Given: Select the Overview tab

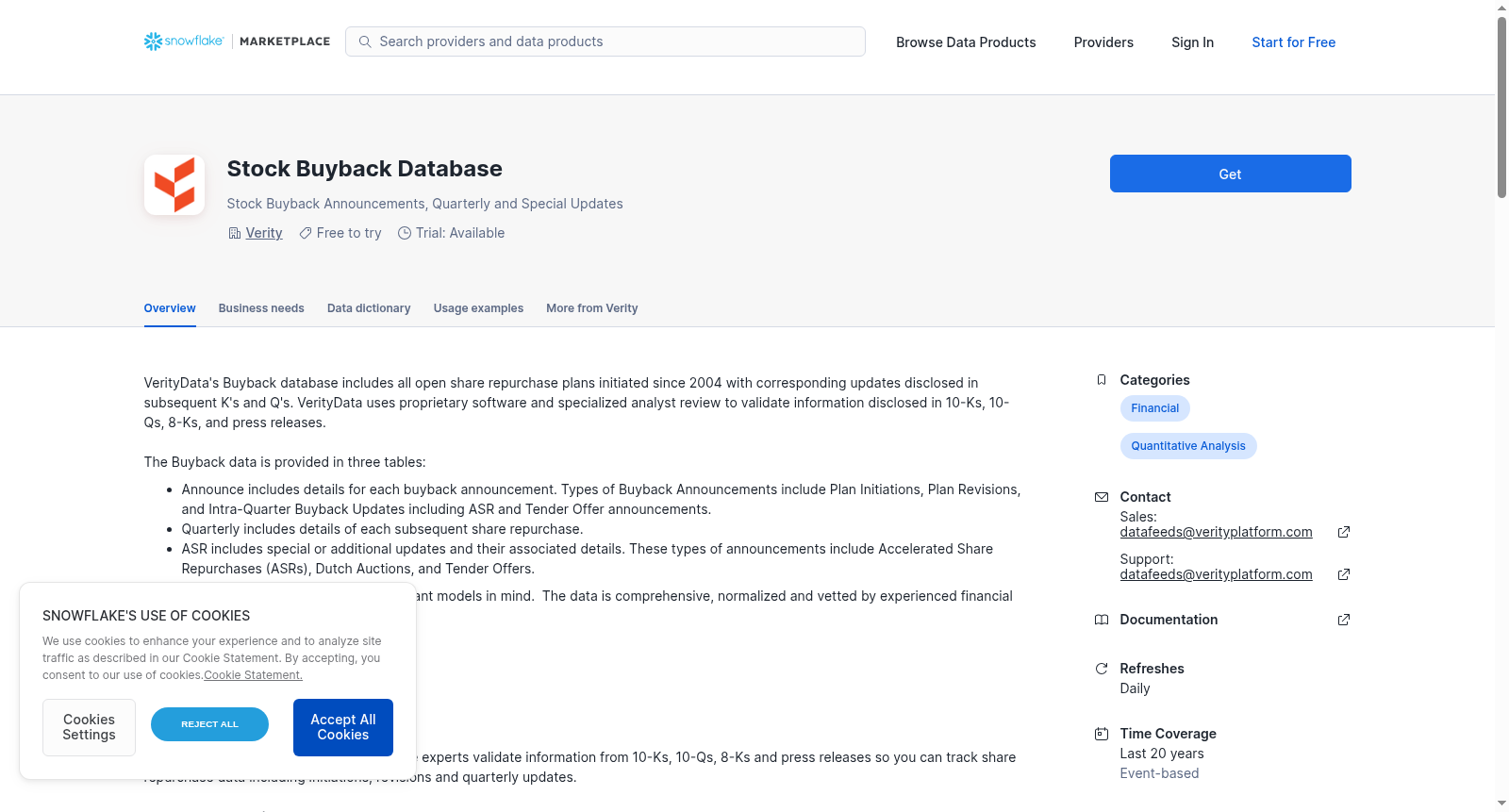Looking at the screenshot, I should point(170,308).
